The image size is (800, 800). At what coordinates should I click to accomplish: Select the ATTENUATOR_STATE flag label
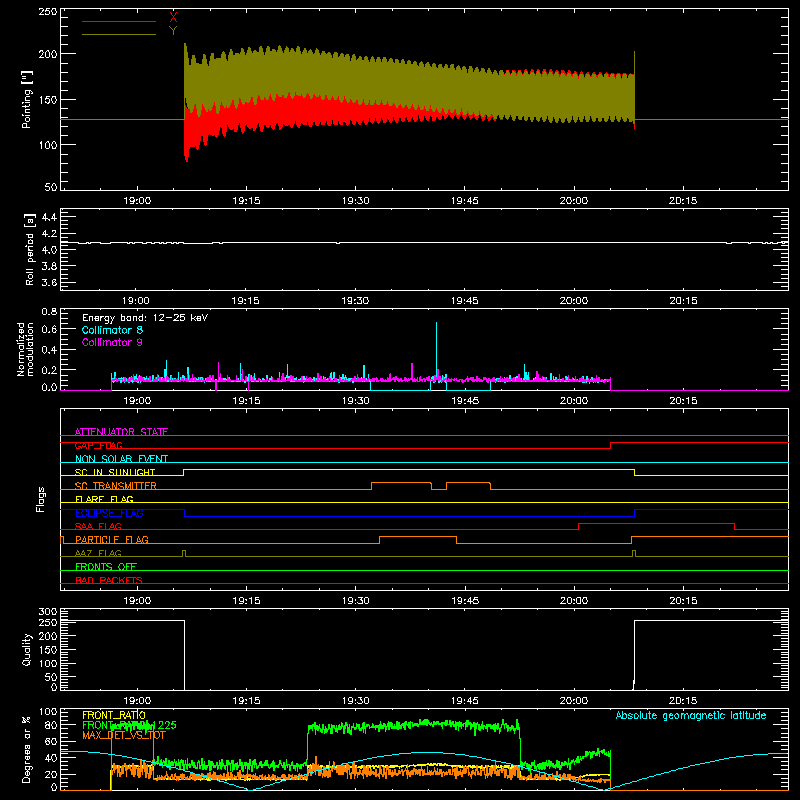121,432
